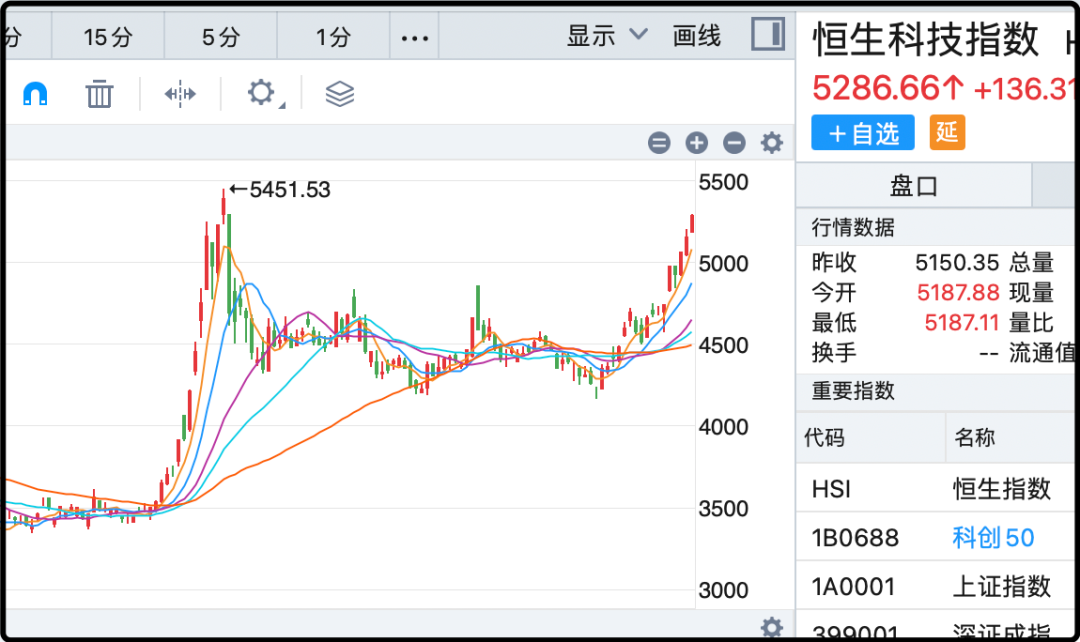1080x642 pixels.
Task: Click the trash icon to delete drawings
Action: pyautogui.click(x=99, y=94)
